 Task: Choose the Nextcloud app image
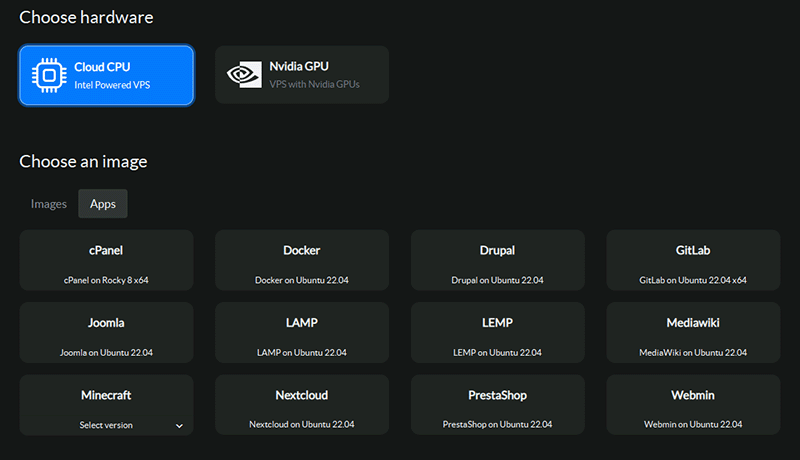click(302, 405)
